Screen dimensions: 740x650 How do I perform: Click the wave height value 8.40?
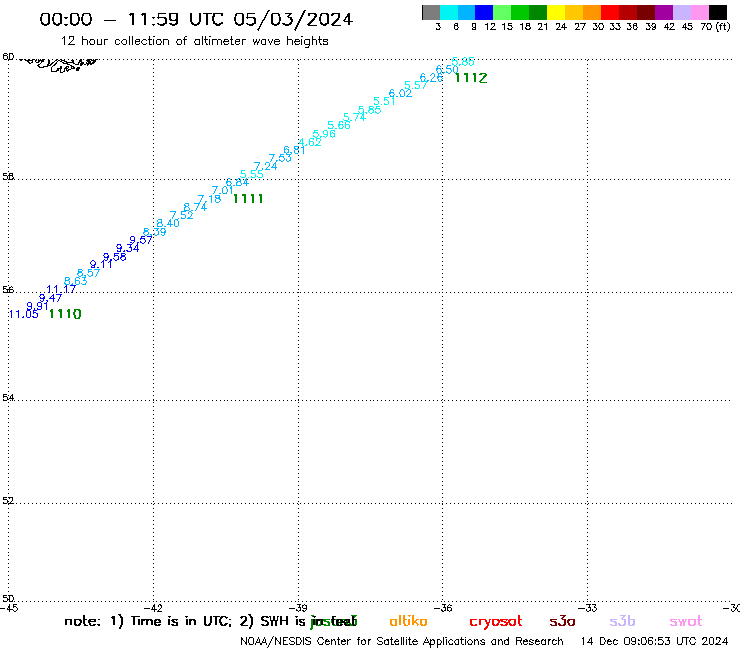pyautogui.click(x=168, y=223)
